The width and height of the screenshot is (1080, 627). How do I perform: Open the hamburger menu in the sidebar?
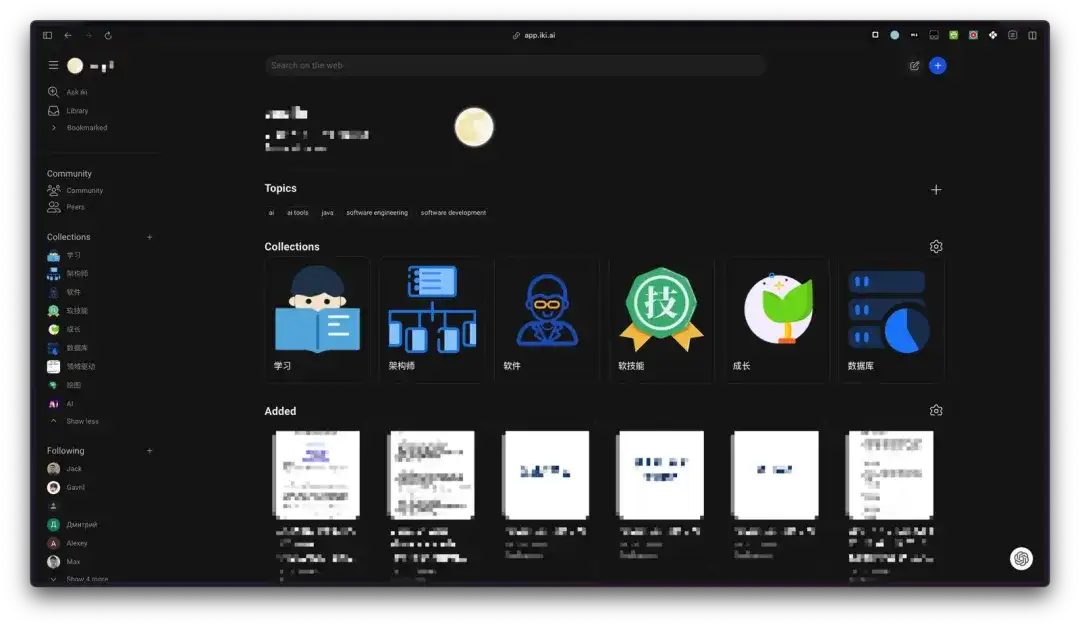pyautogui.click(x=53, y=65)
